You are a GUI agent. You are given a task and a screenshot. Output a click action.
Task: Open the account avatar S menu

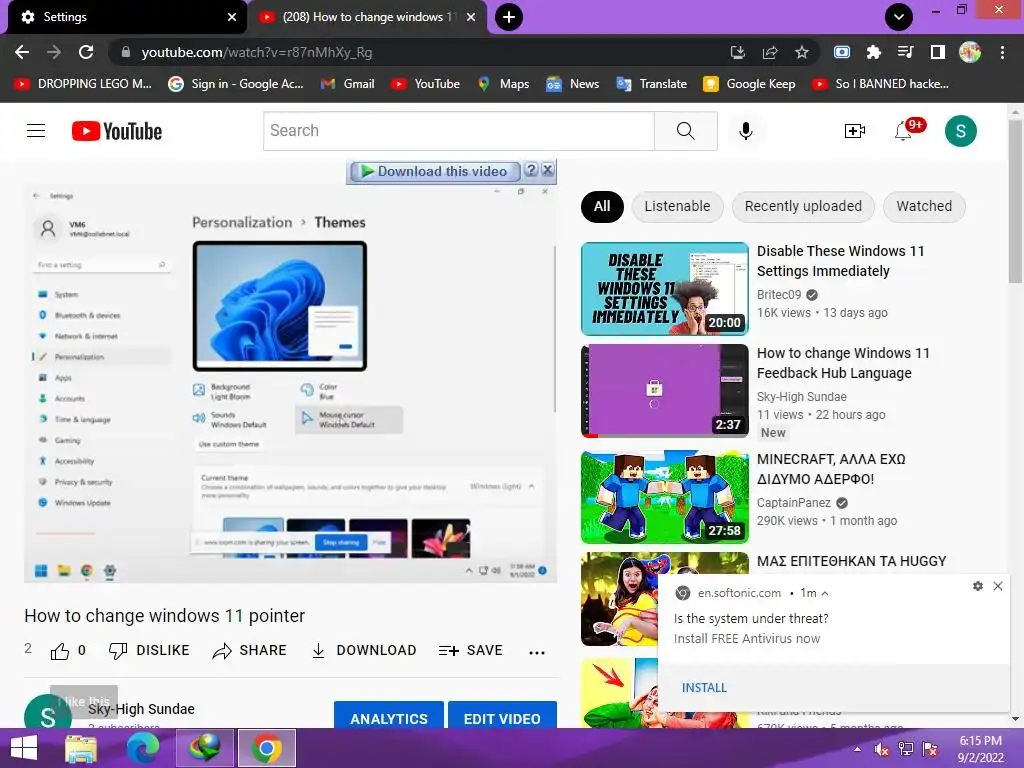[x=961, y=131]
